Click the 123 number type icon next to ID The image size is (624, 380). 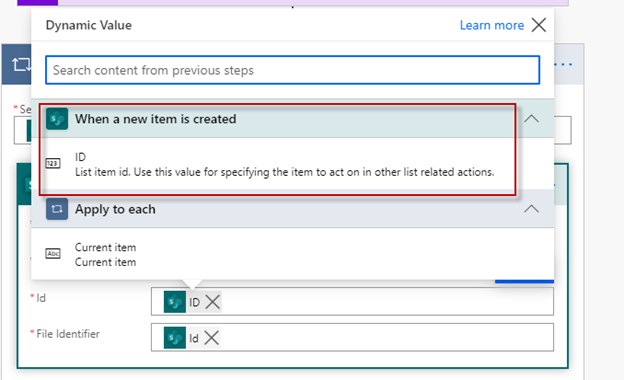[x=53, y=164]
